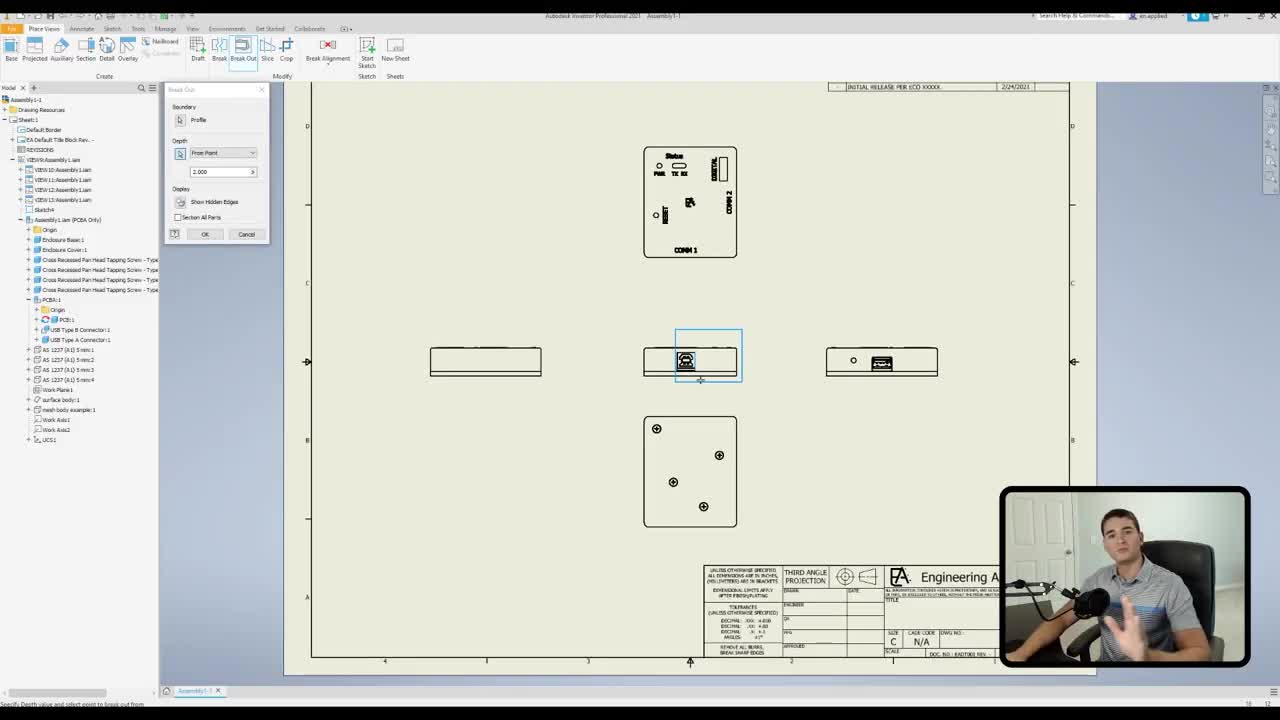Open the From Point depth dropdown
Image resolution: width=1280 pixels, height=720 pixels.
click(x=223, y=153)
